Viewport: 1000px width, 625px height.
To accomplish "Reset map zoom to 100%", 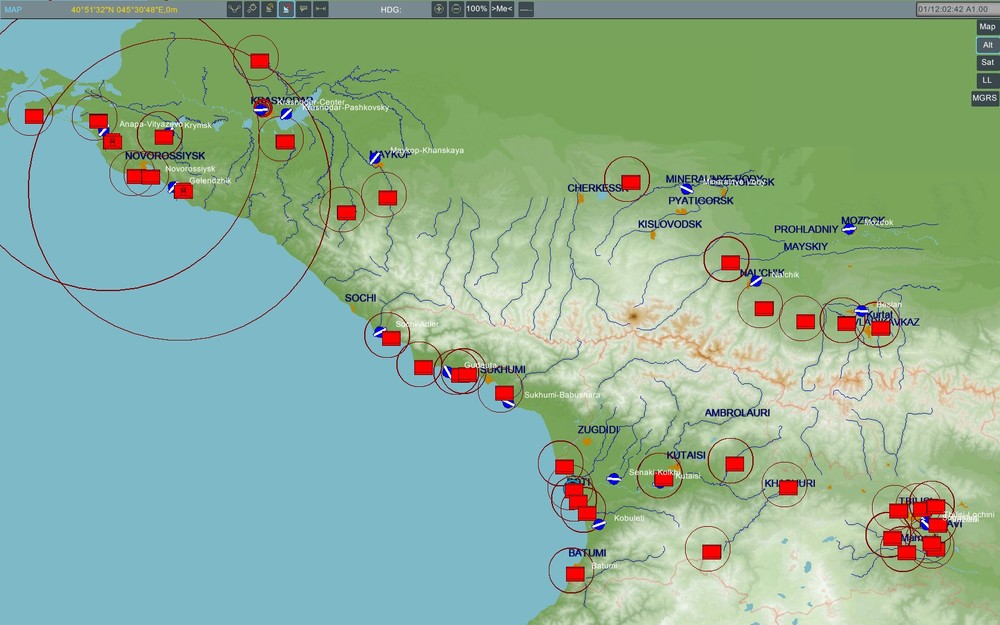I will coord(476,9).
